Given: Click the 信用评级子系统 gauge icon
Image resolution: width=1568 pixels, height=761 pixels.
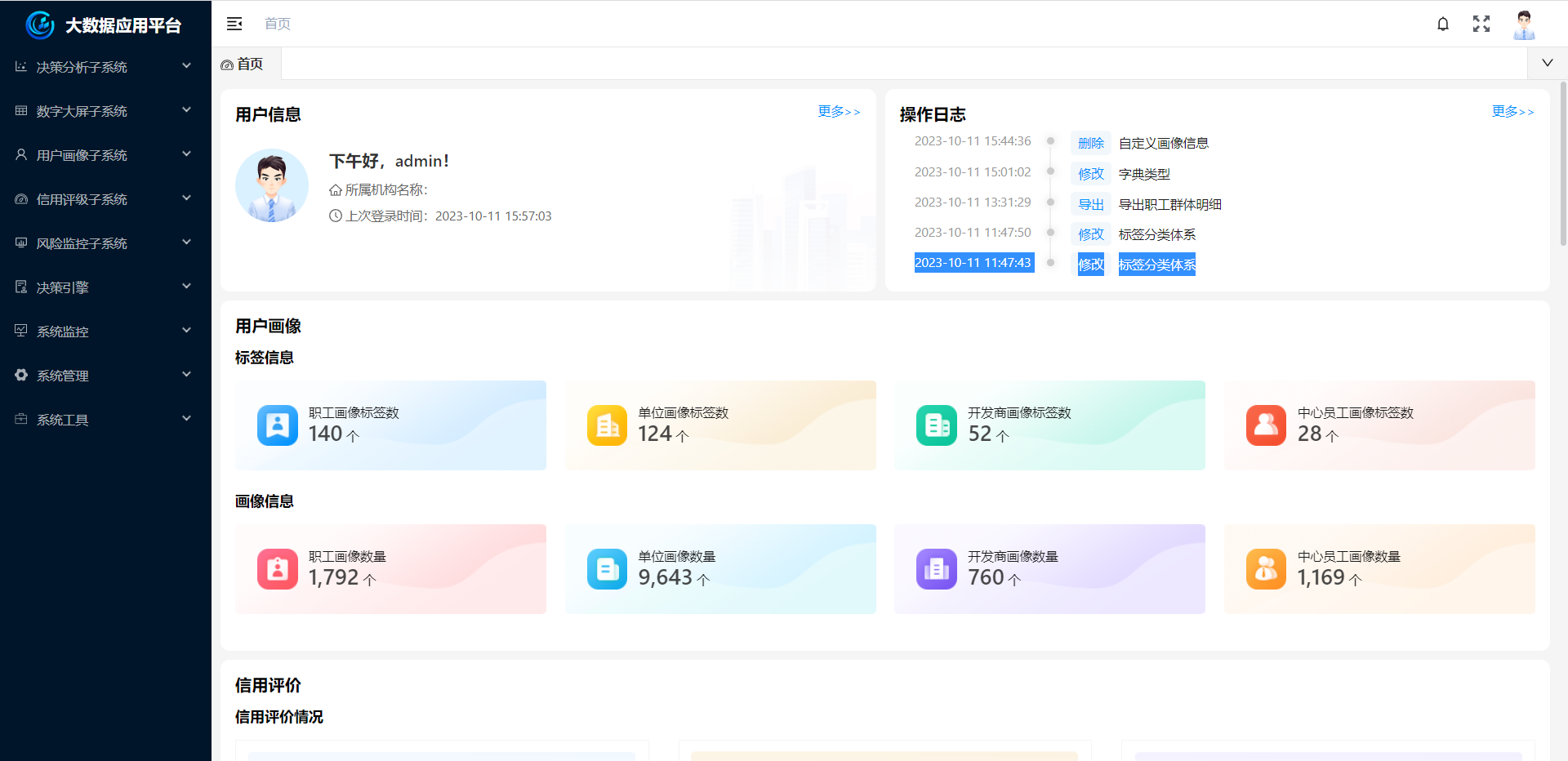Looking at the screenshot, I should pos(21,198).
